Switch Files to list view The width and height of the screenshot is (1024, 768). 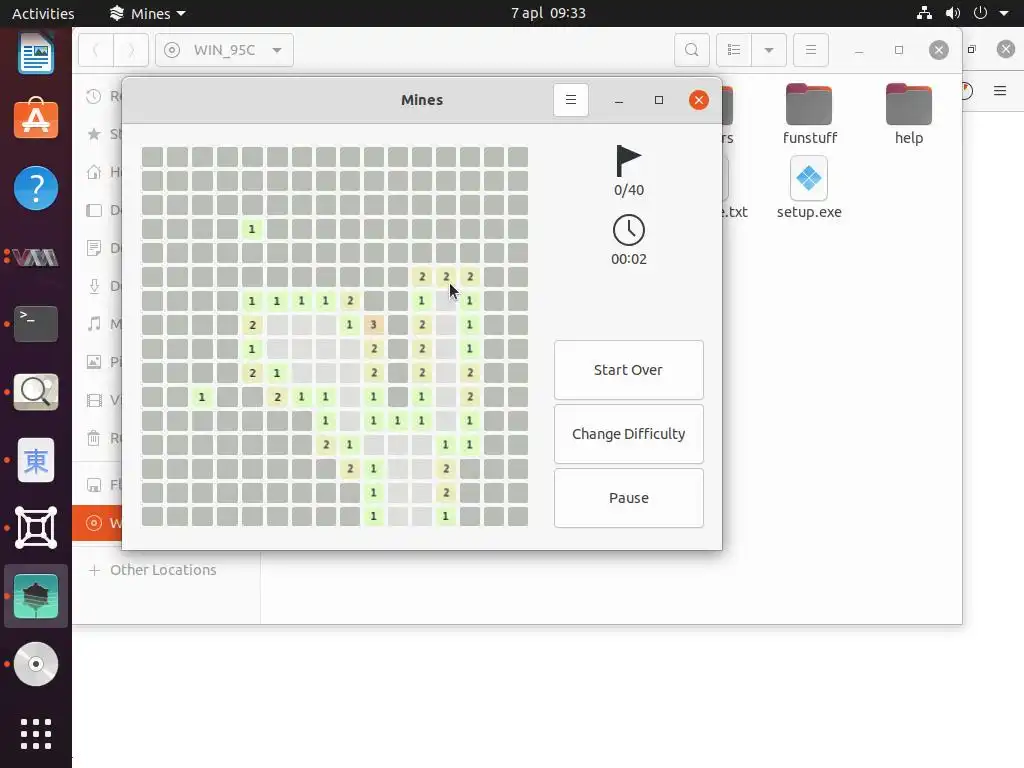(734, 50)
